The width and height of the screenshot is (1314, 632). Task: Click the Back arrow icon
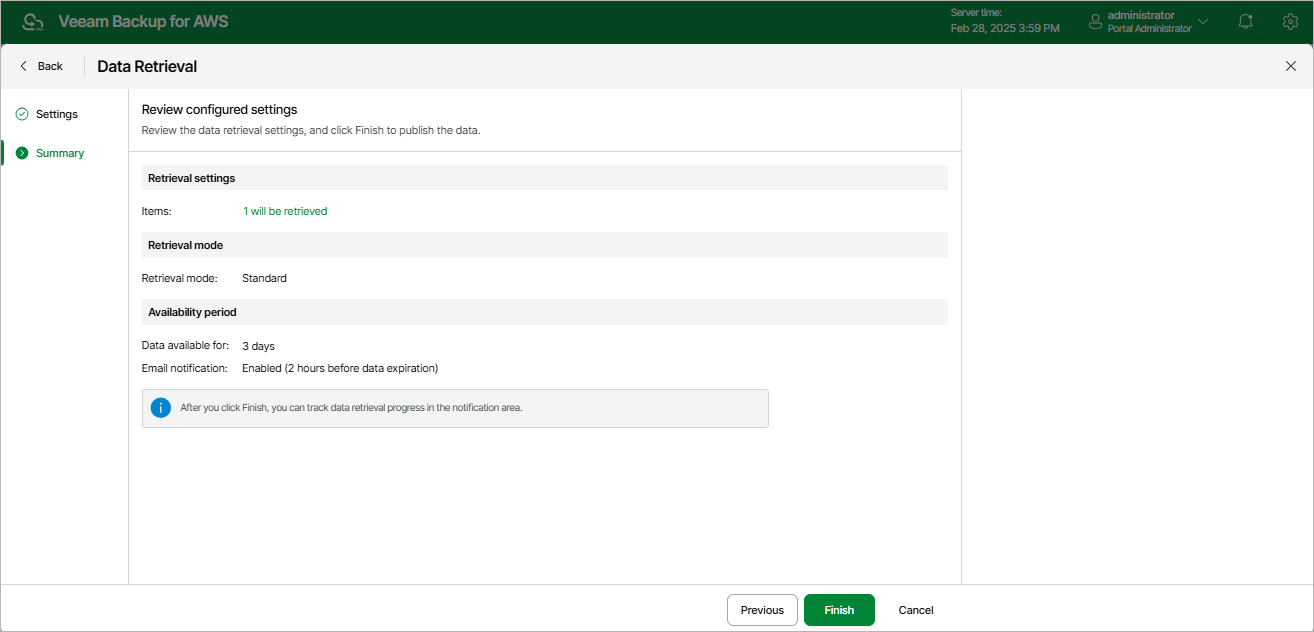pos(24,66)
